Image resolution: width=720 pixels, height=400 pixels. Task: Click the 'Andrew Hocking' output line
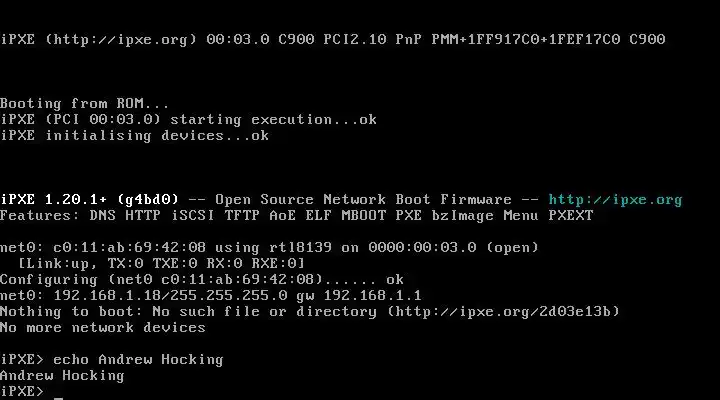[x=62, y=376]
